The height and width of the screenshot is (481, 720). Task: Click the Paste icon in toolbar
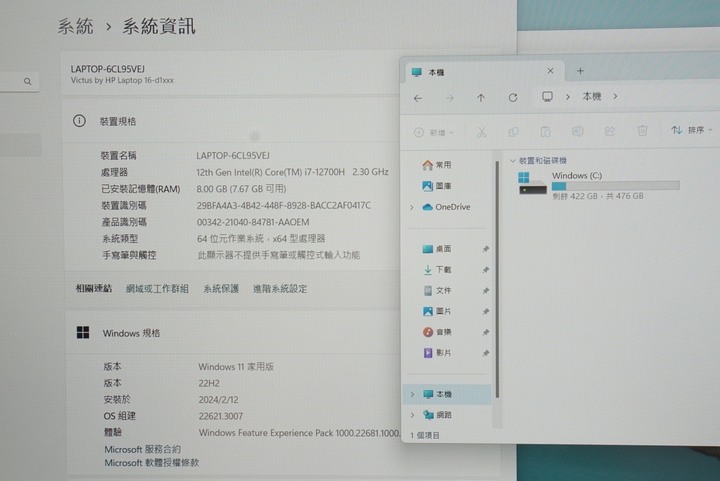(546, 132)
